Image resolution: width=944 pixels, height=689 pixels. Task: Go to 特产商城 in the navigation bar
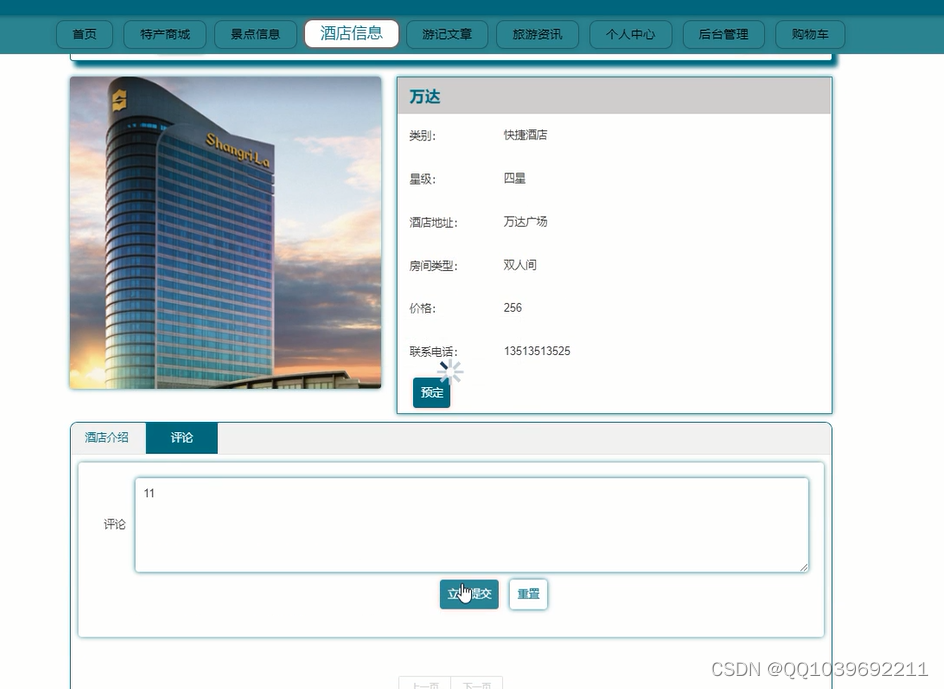tap(165, 34)
